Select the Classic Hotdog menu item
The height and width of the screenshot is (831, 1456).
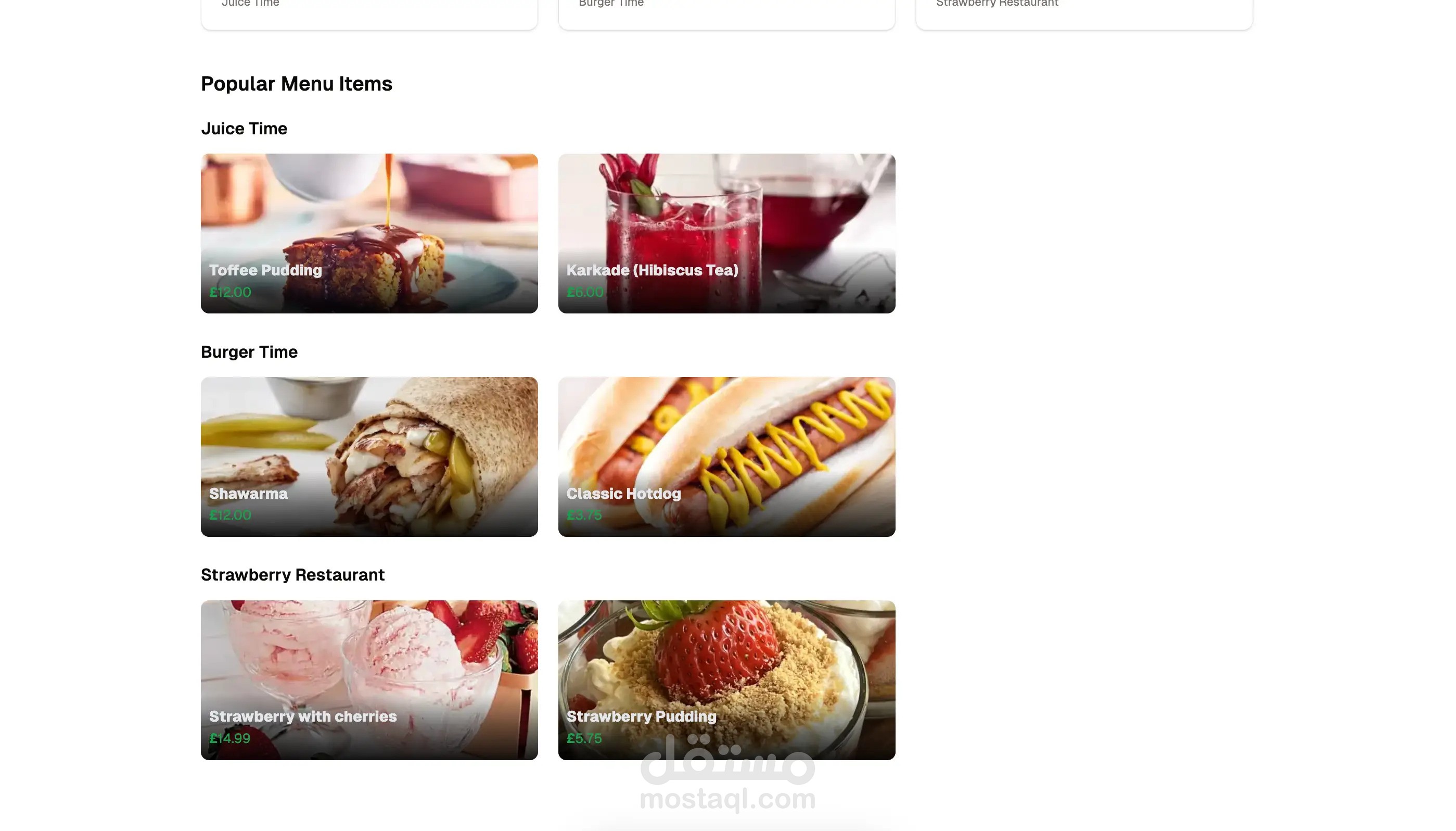click(726, 456)
